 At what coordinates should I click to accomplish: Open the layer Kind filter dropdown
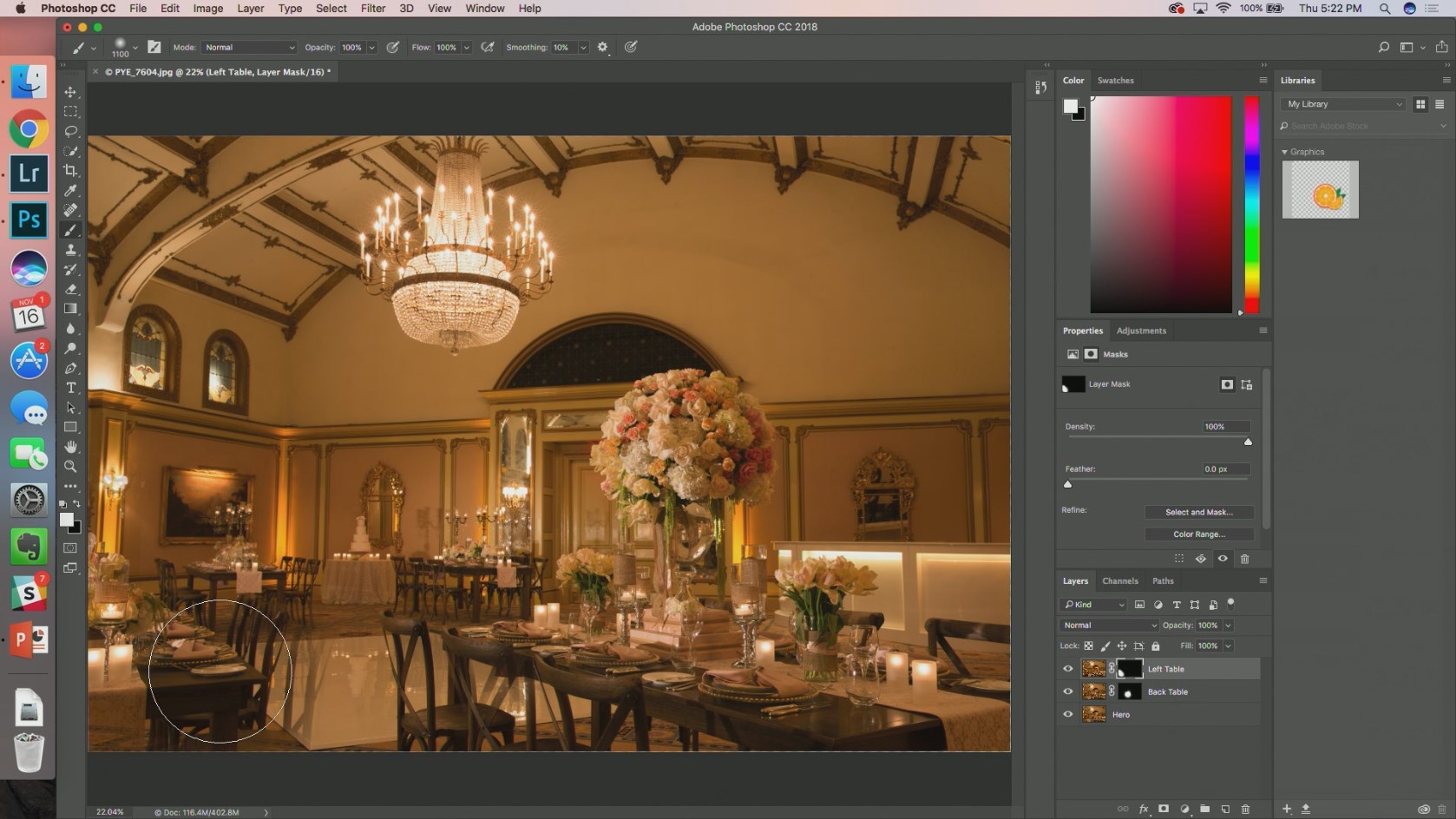pos(1093,605)
